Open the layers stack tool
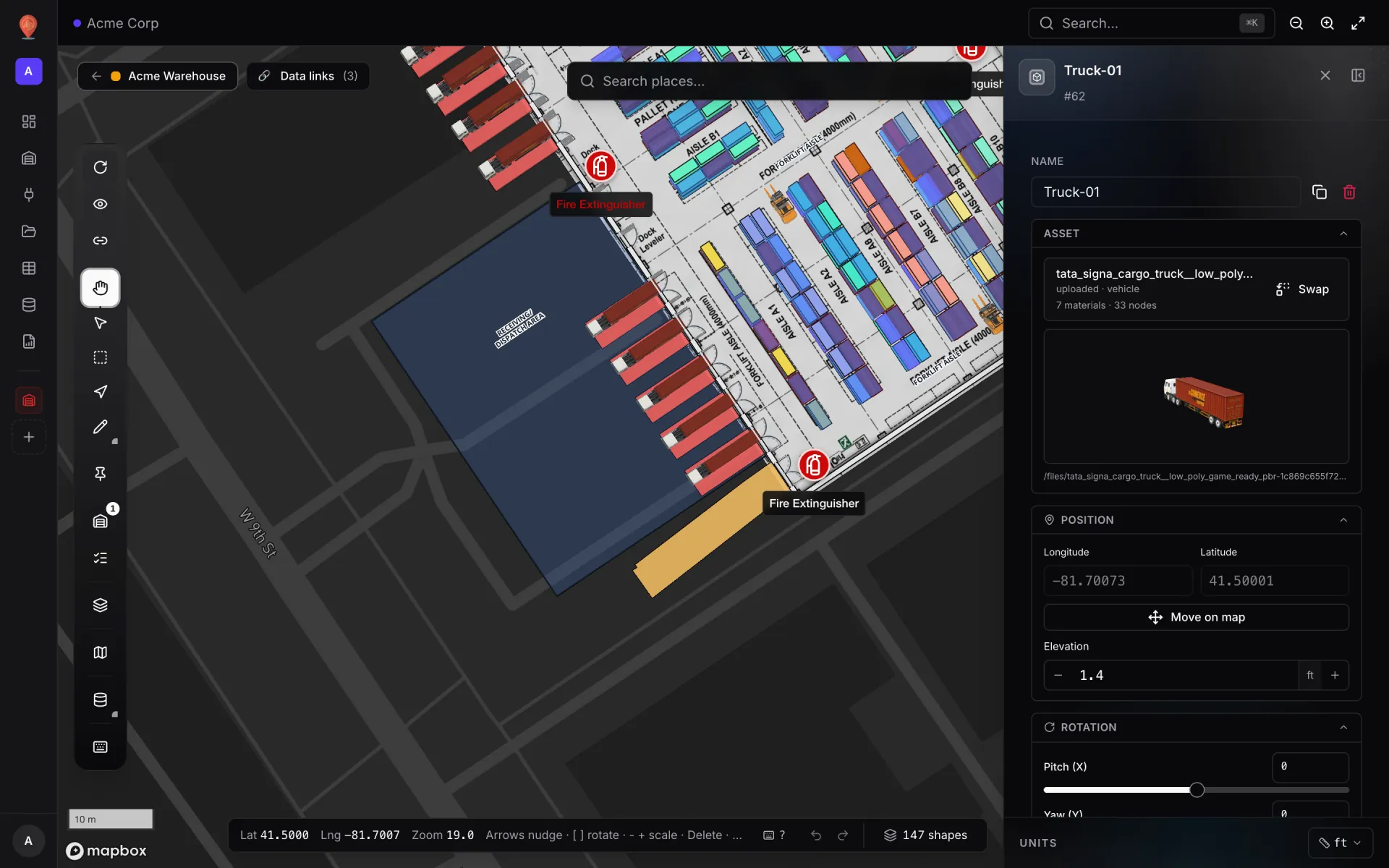This screenshot has width=1389, height=868. tap(100, 605)
